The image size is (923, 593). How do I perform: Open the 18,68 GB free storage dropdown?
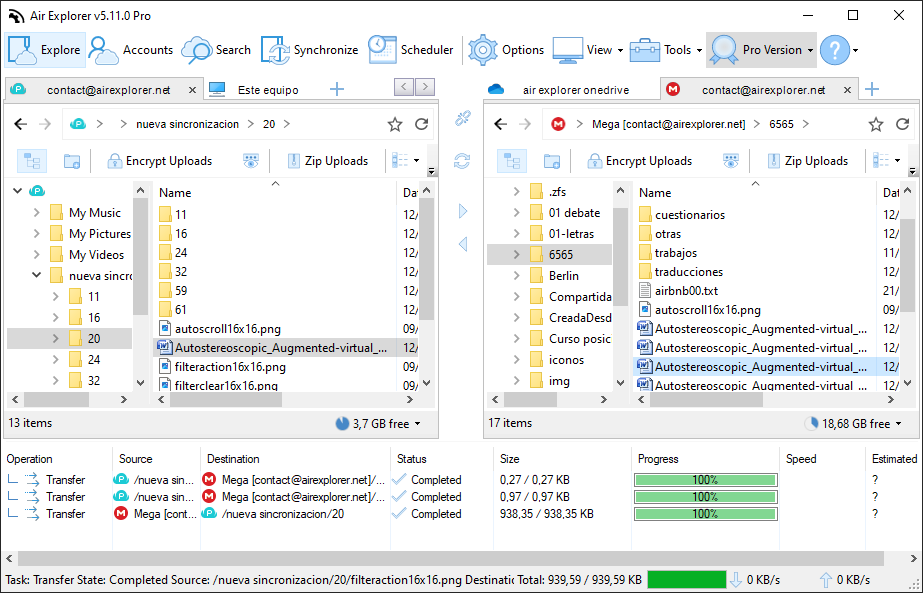[853, 423]
